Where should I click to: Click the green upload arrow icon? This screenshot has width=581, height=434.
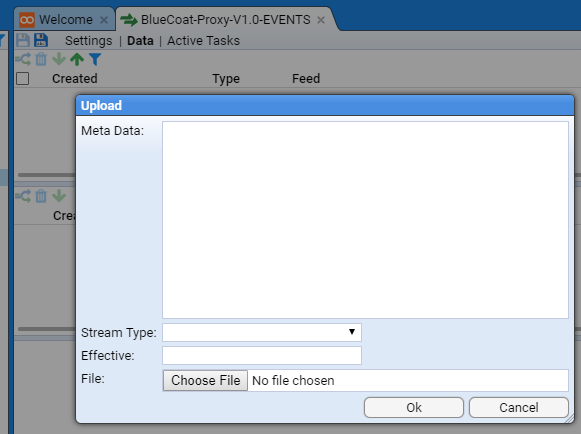tap(77, 59)
